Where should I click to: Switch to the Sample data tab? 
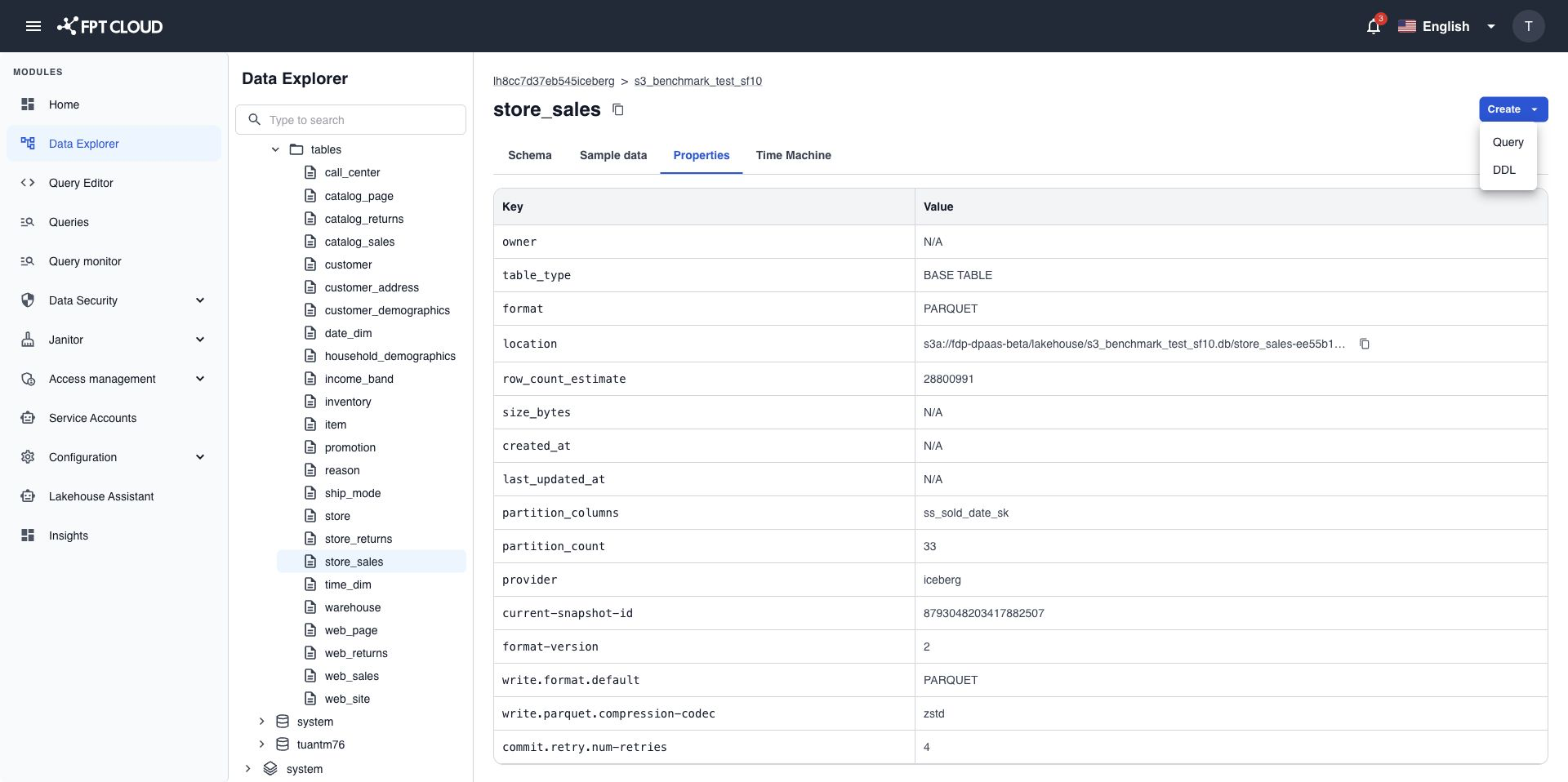613,155
